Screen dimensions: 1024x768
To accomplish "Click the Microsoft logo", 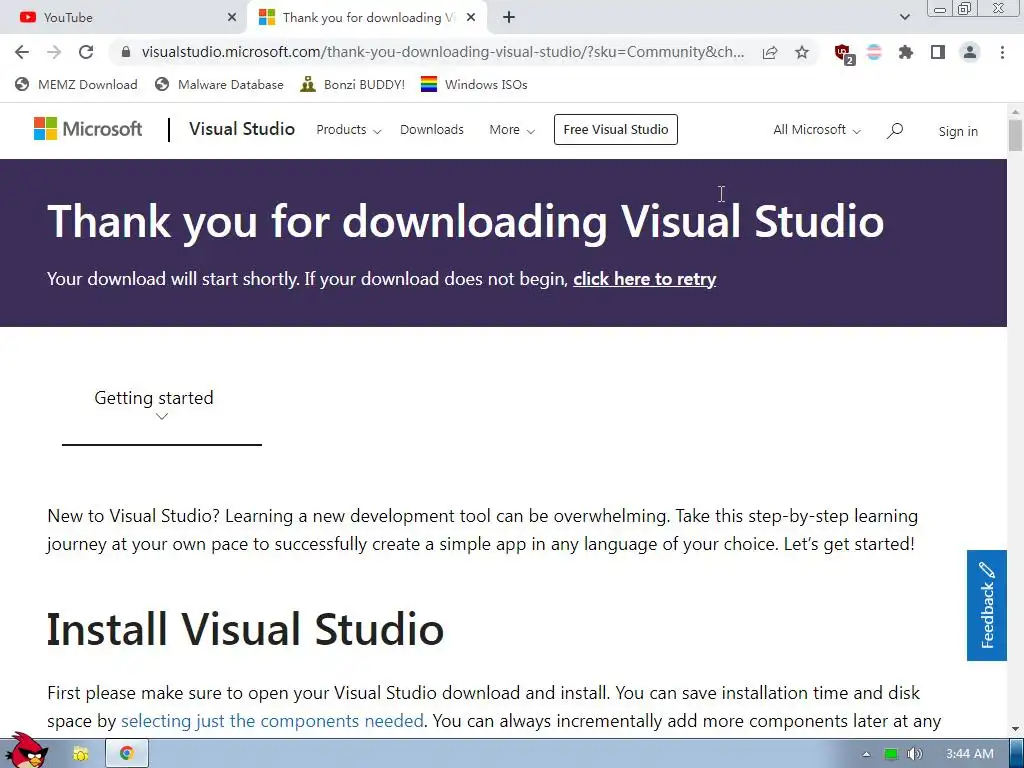I will tap(88, 129).
